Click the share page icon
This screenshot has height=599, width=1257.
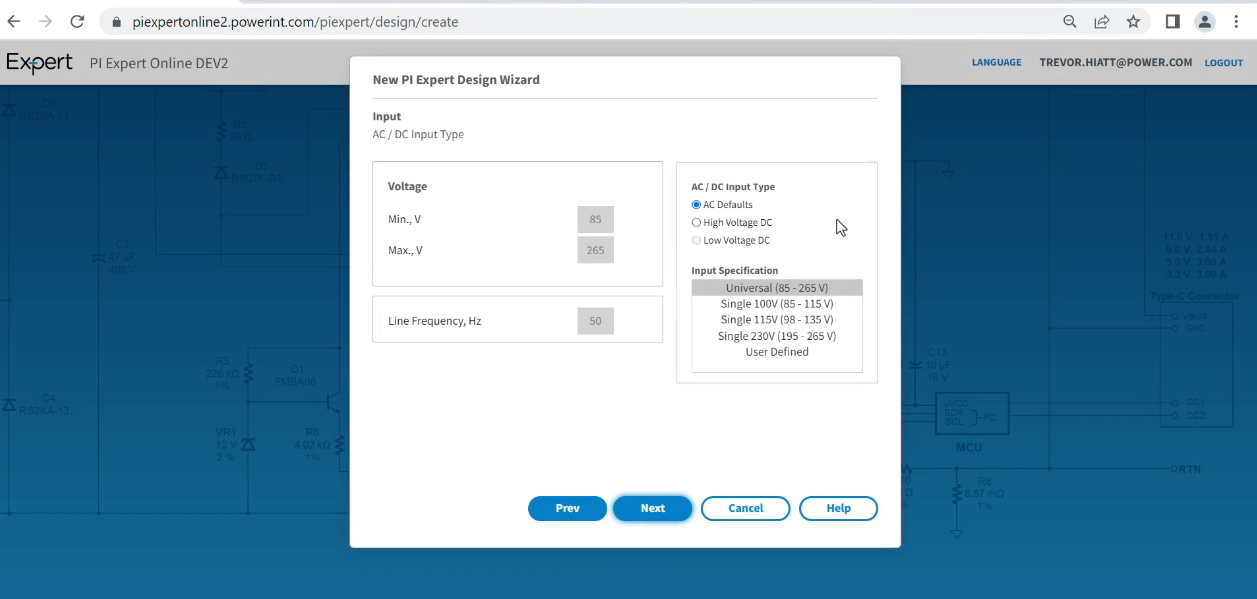1101,21
